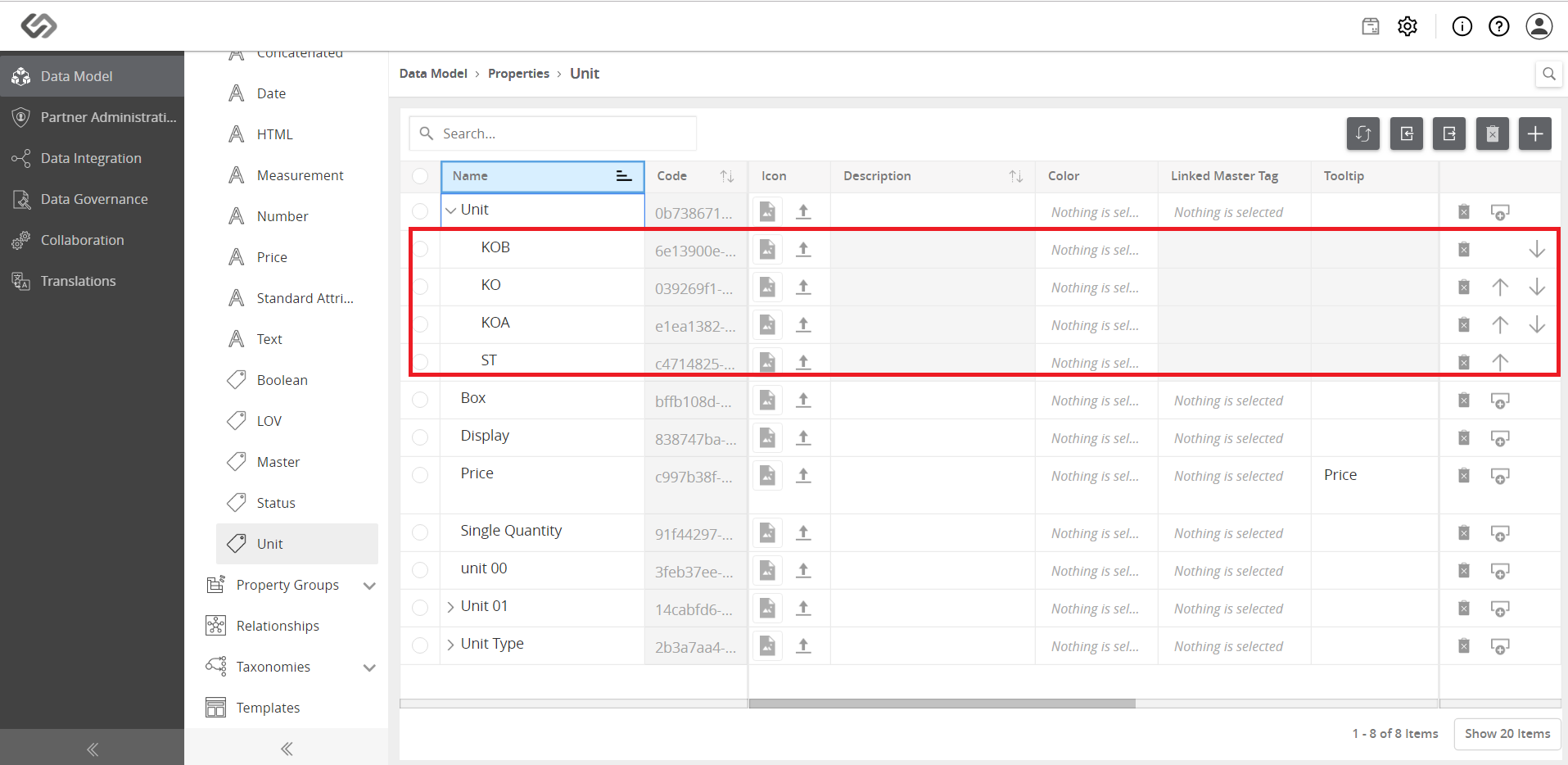Collapse the secondary navigation panel

286,749
